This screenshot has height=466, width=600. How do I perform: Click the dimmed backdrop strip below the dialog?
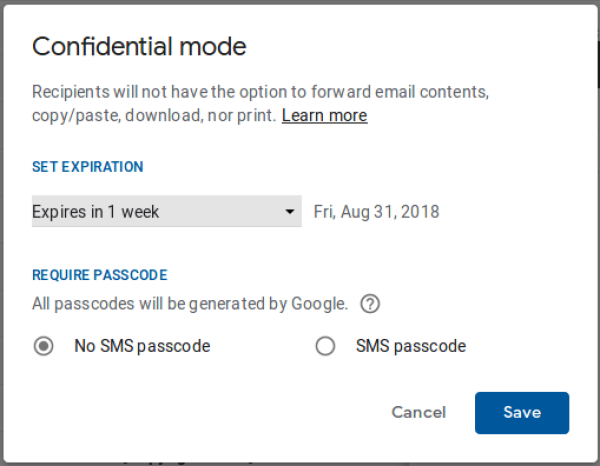300,462
